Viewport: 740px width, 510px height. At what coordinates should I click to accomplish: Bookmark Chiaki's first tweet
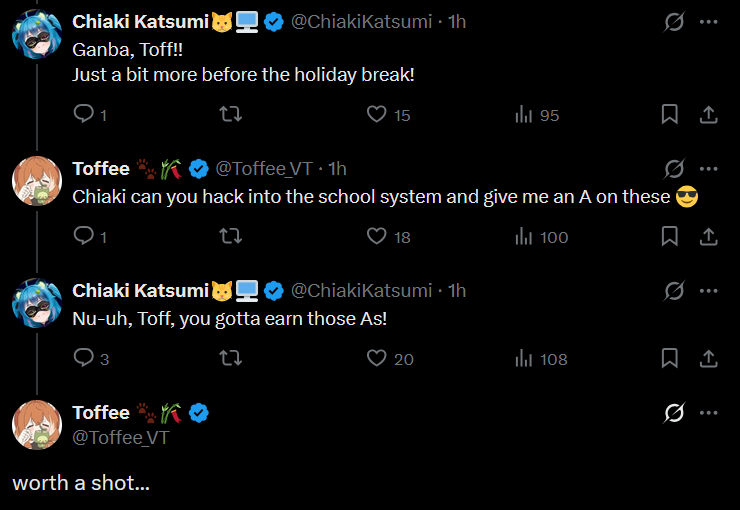click(x=670, y=115)
